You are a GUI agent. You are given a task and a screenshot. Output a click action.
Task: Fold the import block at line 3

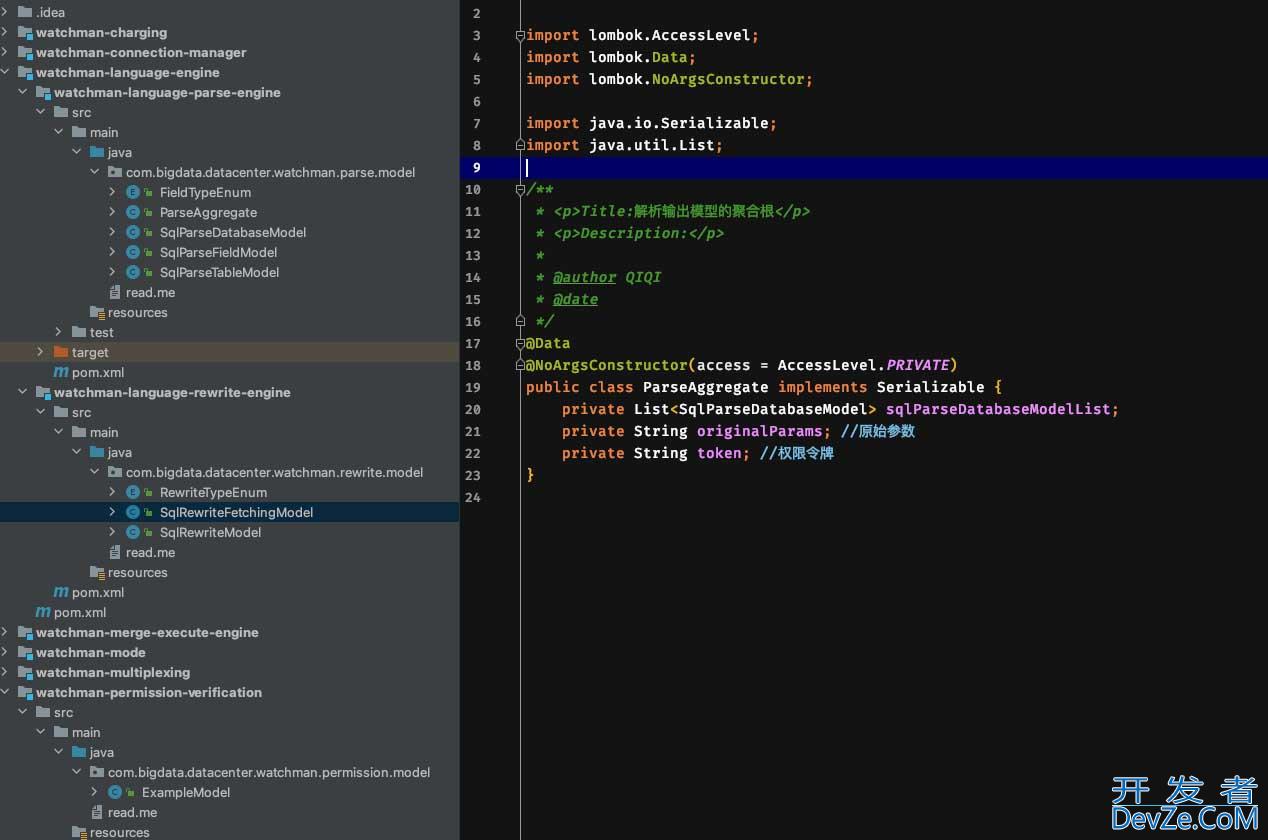520,35
